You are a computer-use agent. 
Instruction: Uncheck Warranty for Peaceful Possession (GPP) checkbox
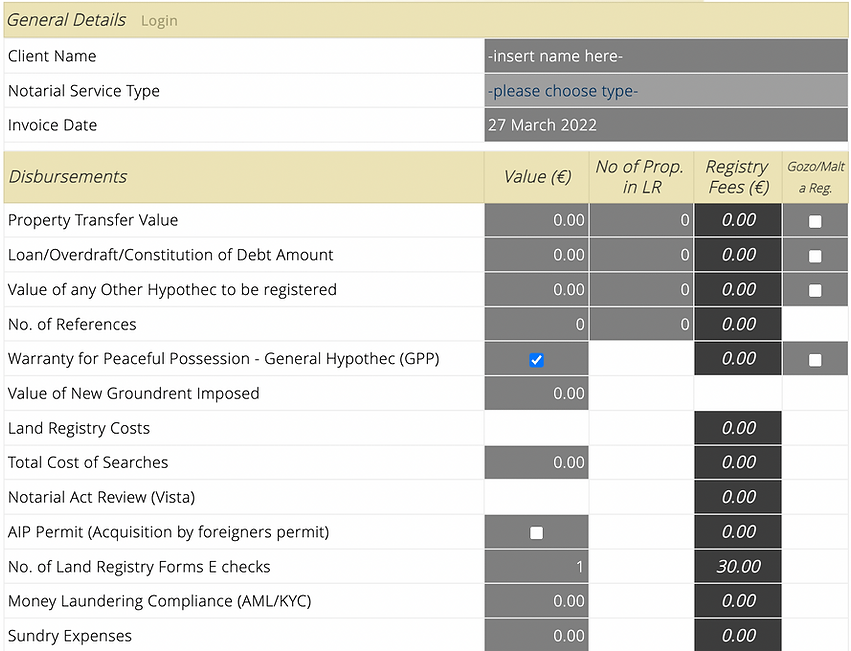coord(536,360)
